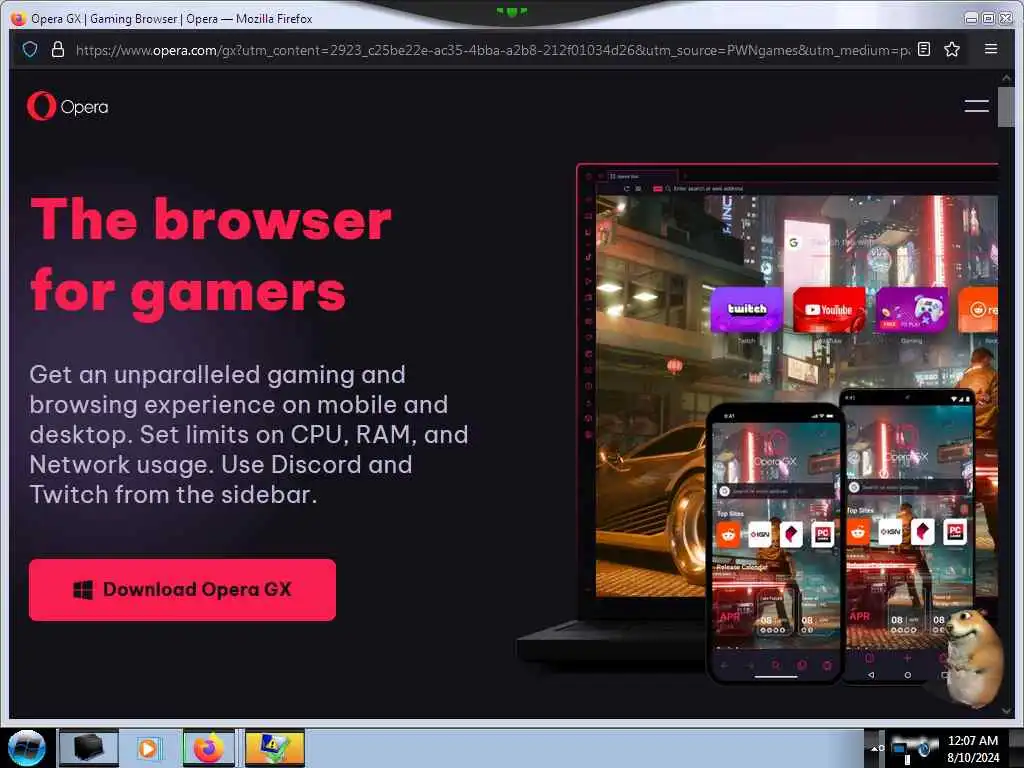1024x768 pixels.
Task: Focus the Firefox URL address bar
Action: (x=493, y=50)
